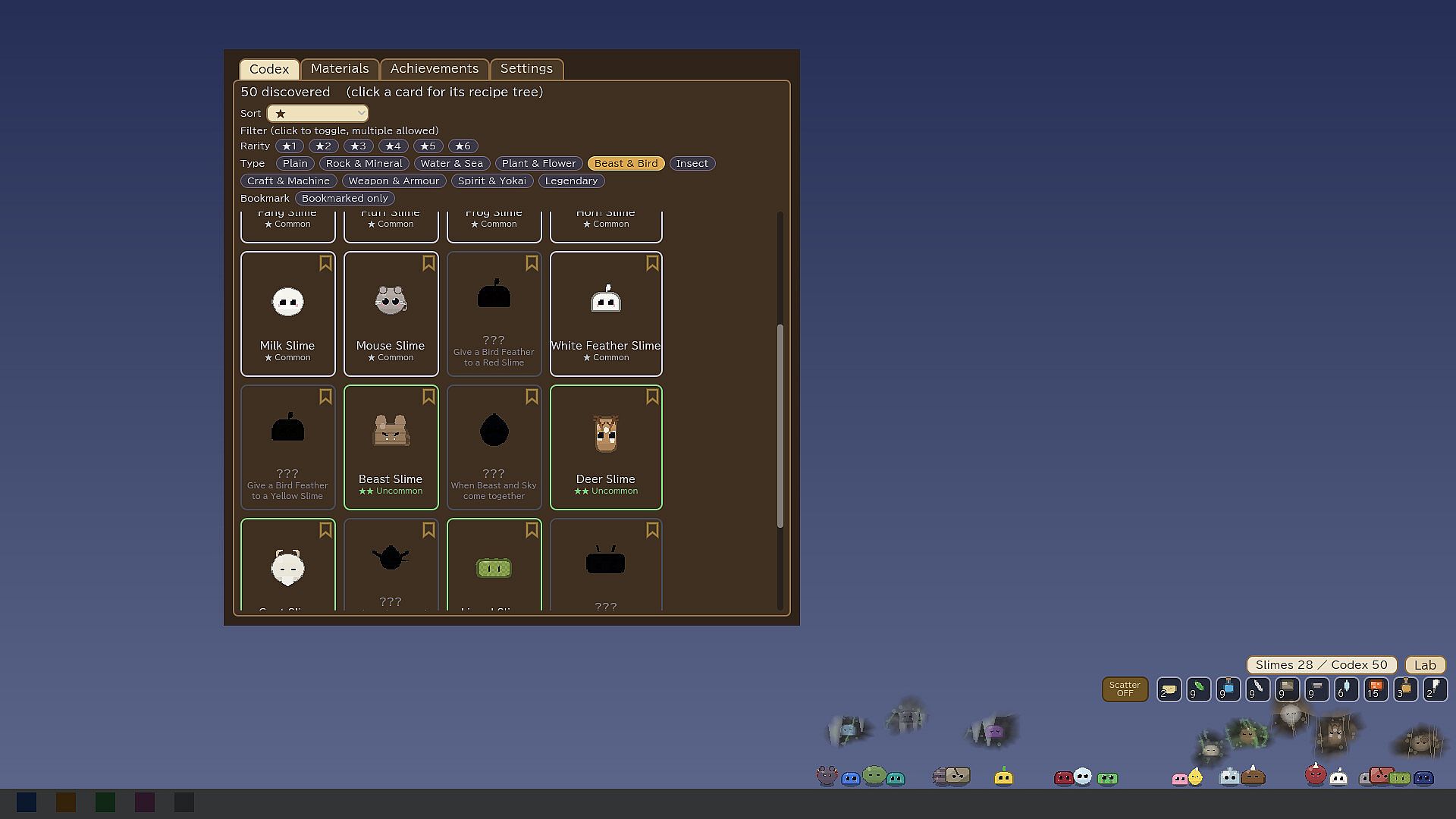Select the blue potion material slot
The image size is (1456, 819).
coord(1228,689)
